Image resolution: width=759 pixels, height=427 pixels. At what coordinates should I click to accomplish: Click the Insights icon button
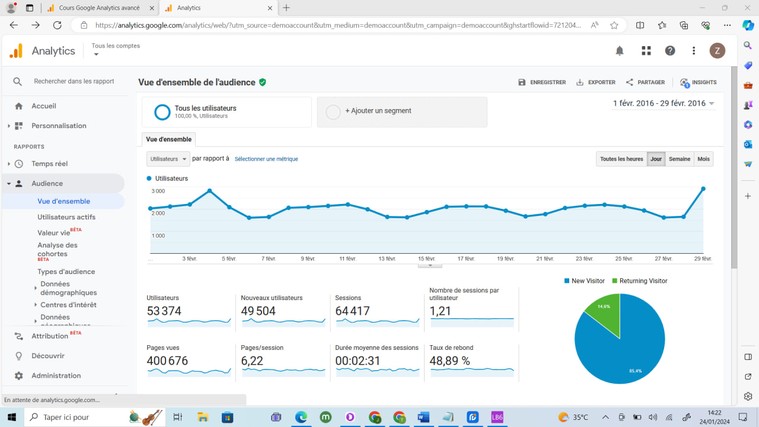pos(685,83)
